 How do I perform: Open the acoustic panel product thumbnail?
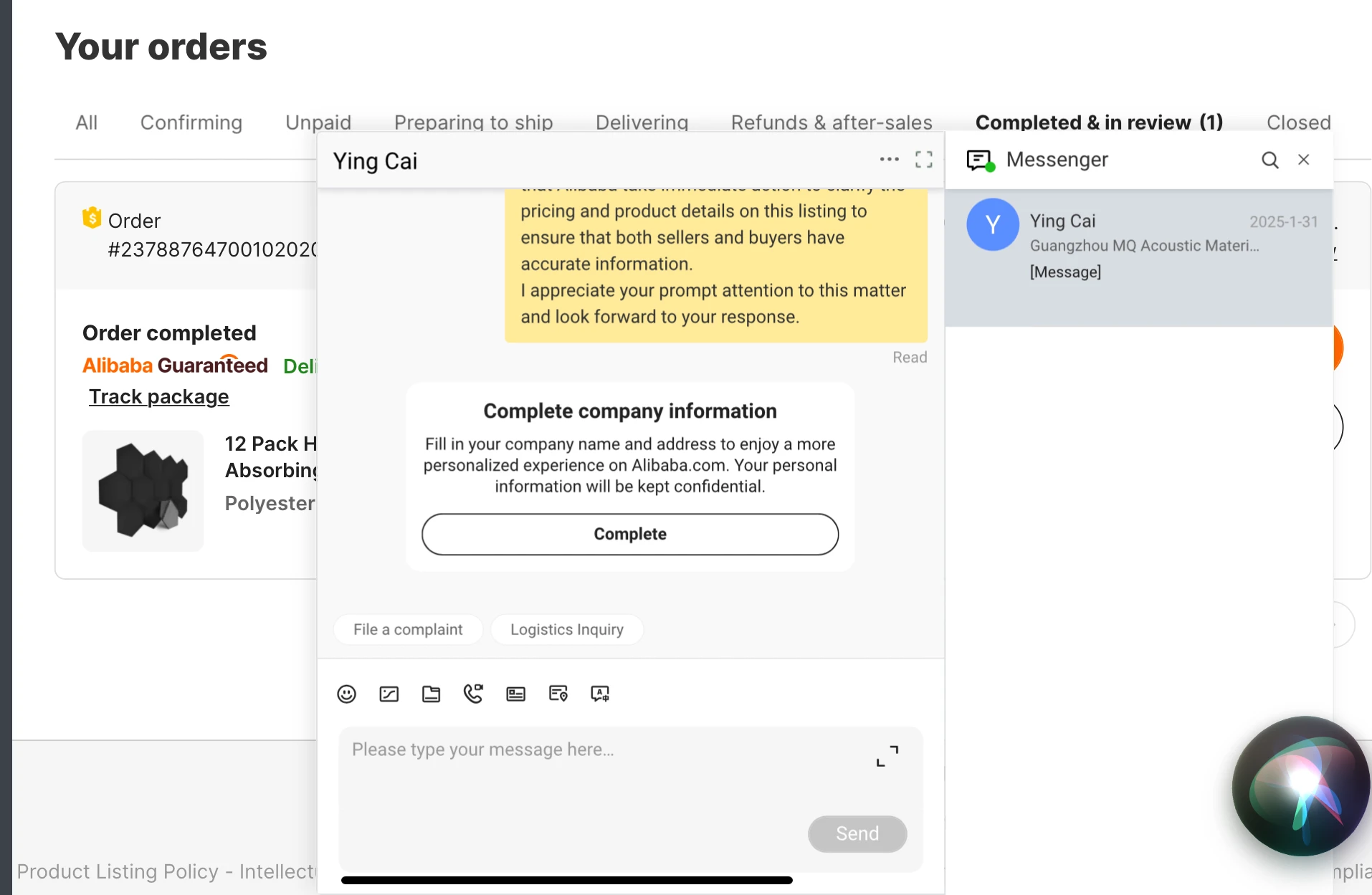(x=143, y=491)
